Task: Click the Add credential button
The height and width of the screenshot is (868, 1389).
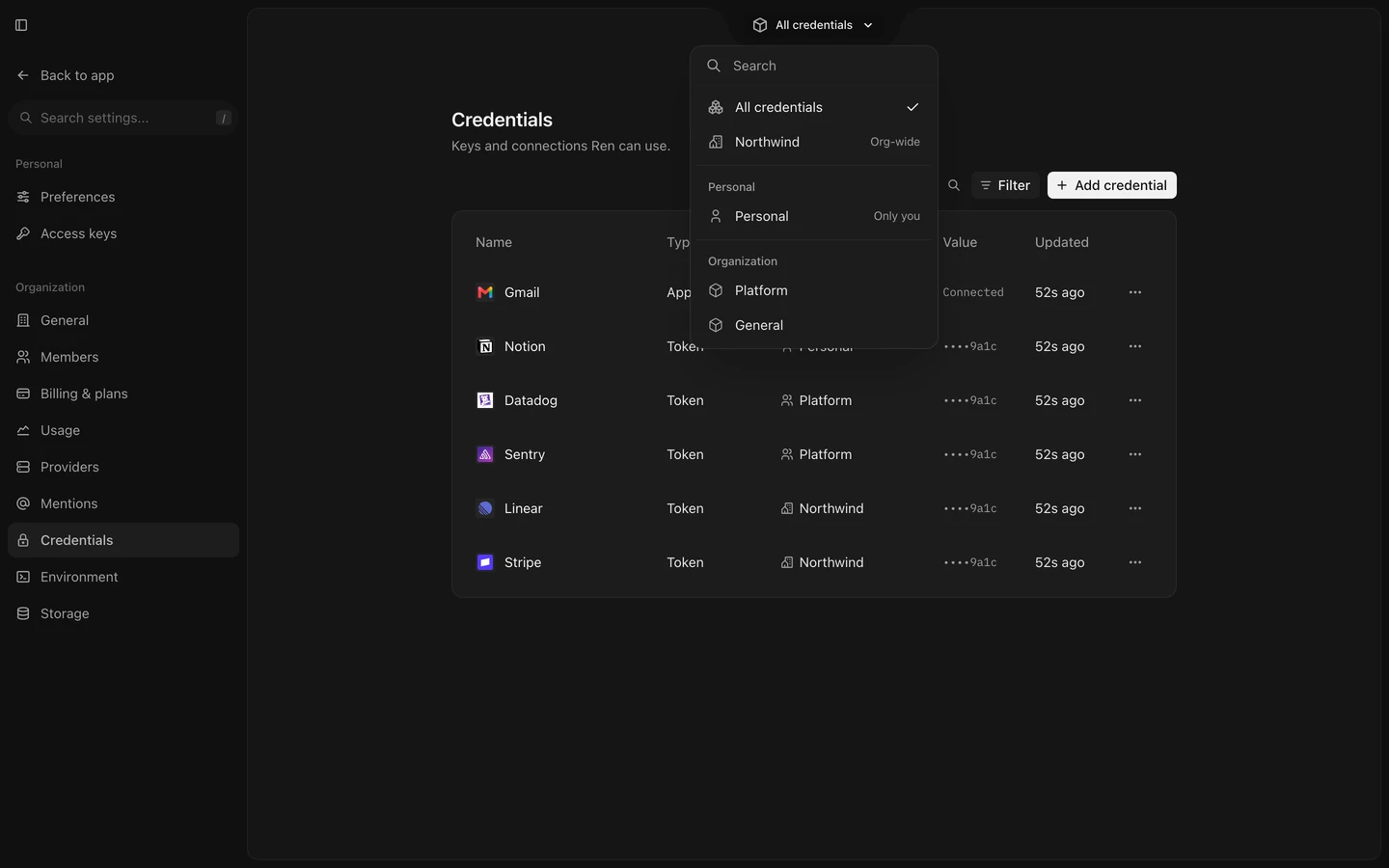Action: 1112,185
